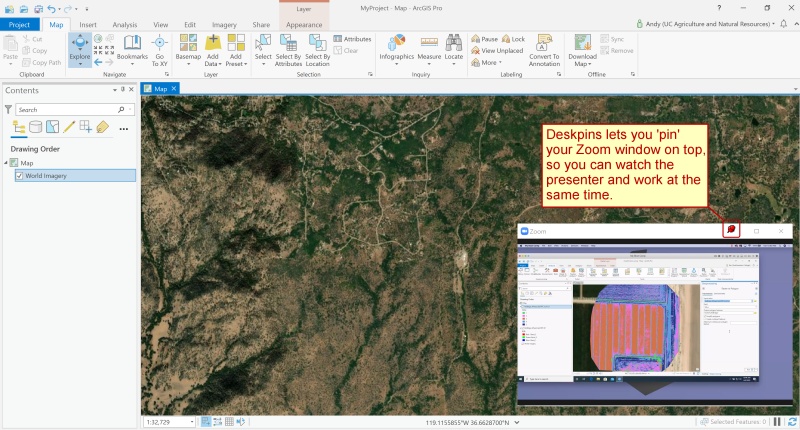
Task: Collapse the Map tree node
Action: [6, 163]
